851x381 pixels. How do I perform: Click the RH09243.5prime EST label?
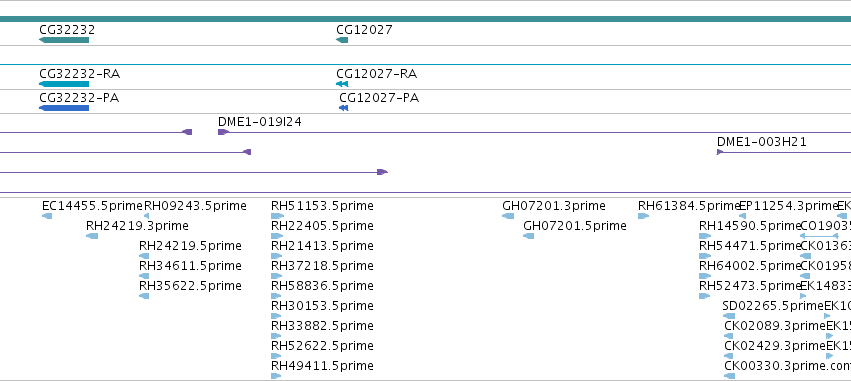pyautogui.click(x=195, y=206)
